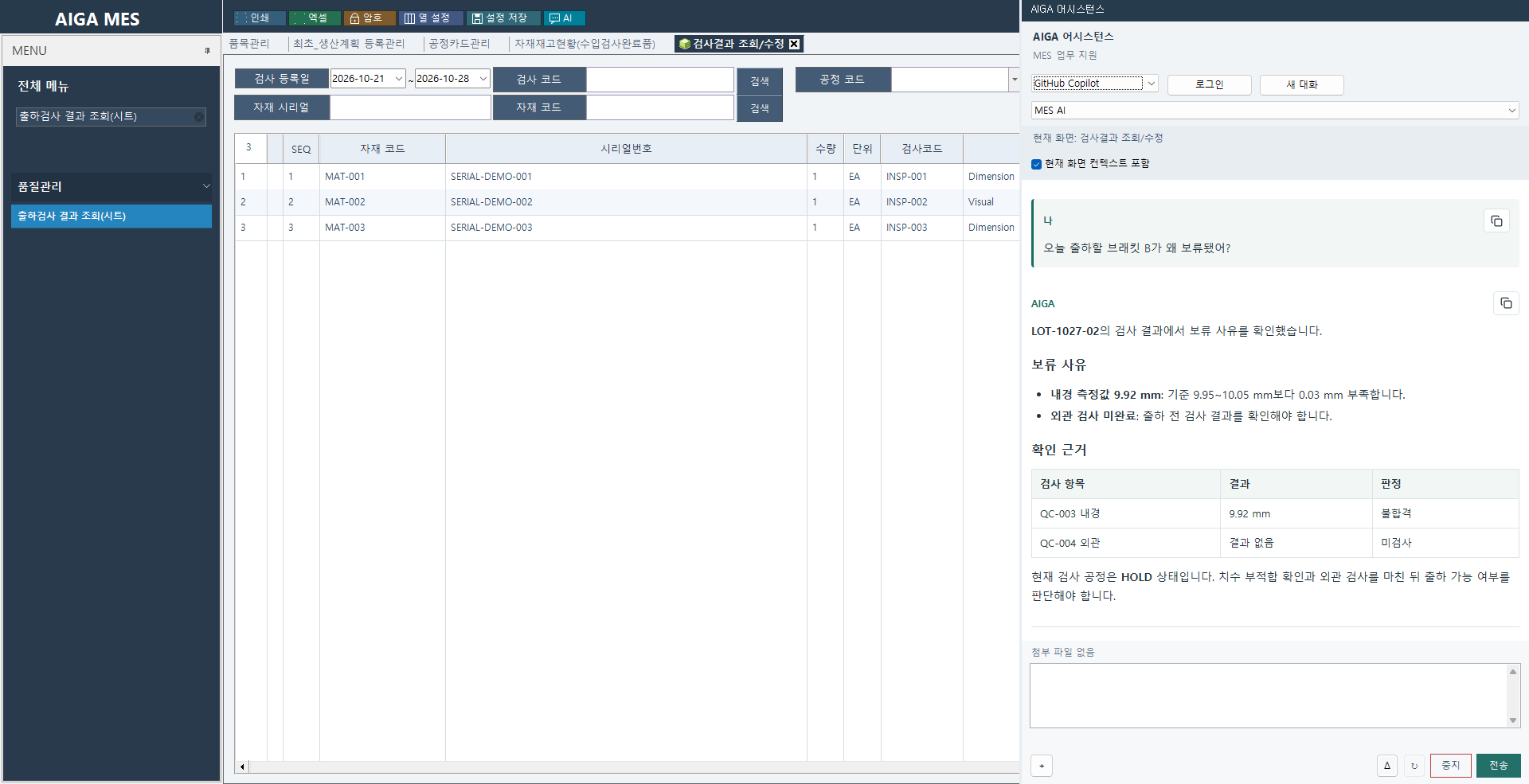Image resolution: width=1529 pixels, height=784 pixels.
Task: Select the 검사결과 조회/수정 tab
Action: 738,44
